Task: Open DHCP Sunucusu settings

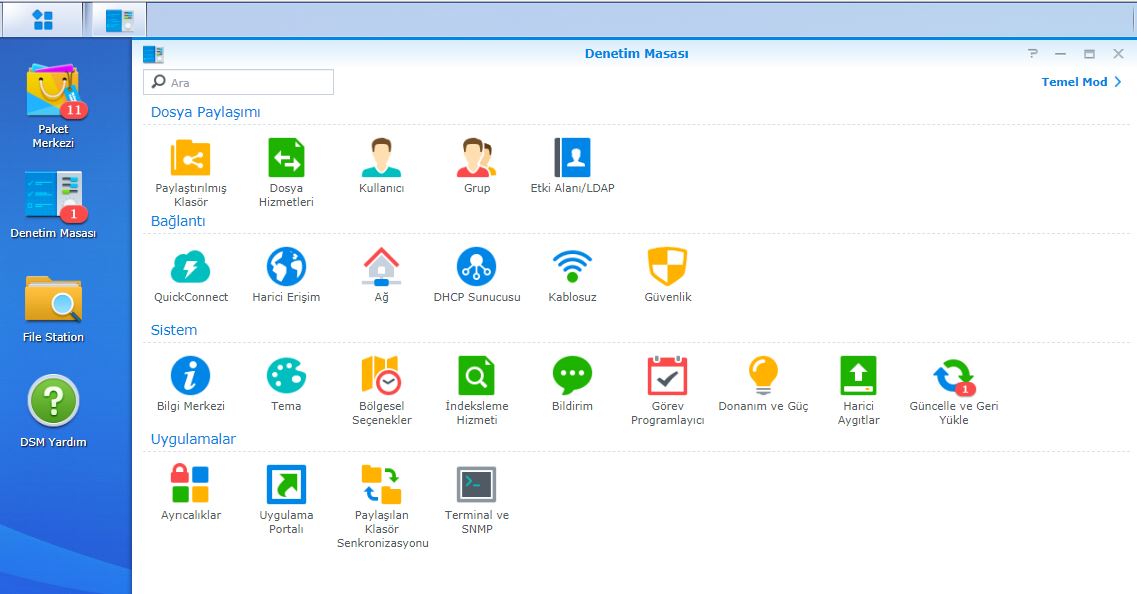Action: click(477, 267)
